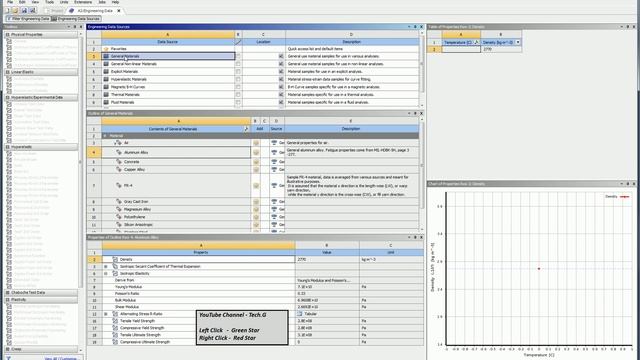Expand the Alternating Stress R-Ratio property
Screen dimensions: 640x360
coord(106,314)
